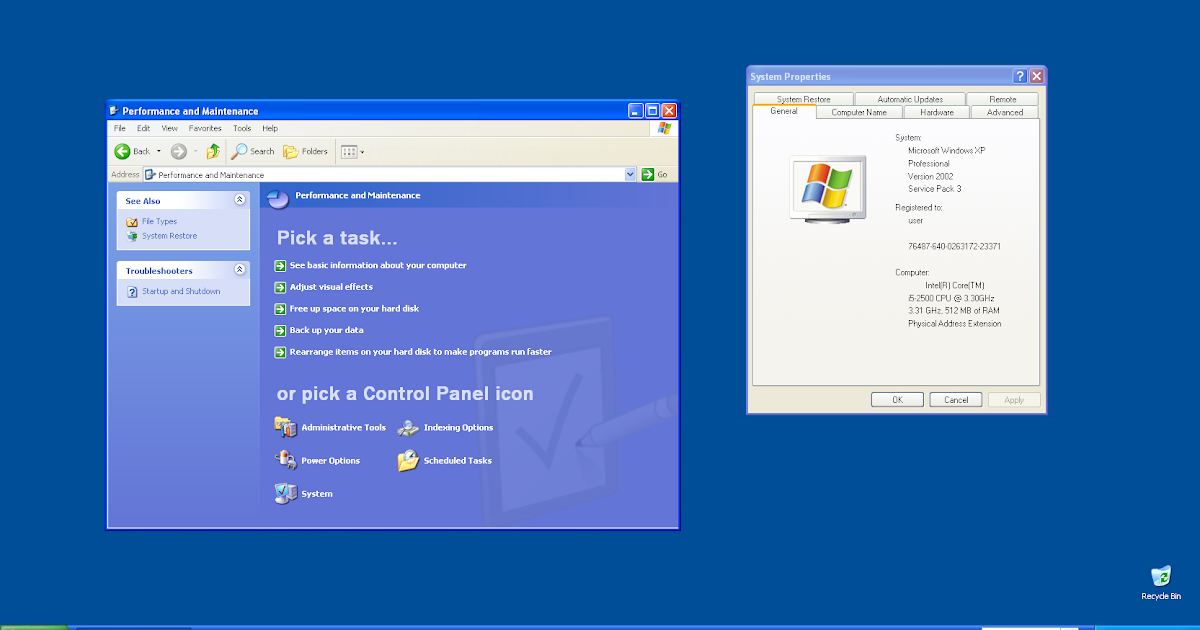Open the File menu
This screenshot has height=630, width=1200.
(x=120, y=128)
